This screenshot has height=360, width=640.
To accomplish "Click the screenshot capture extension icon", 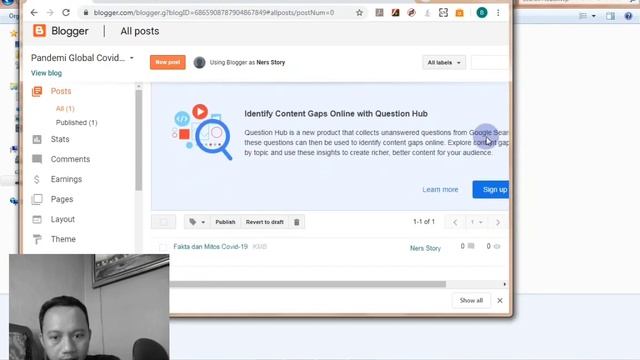I will tap(443, 13).
